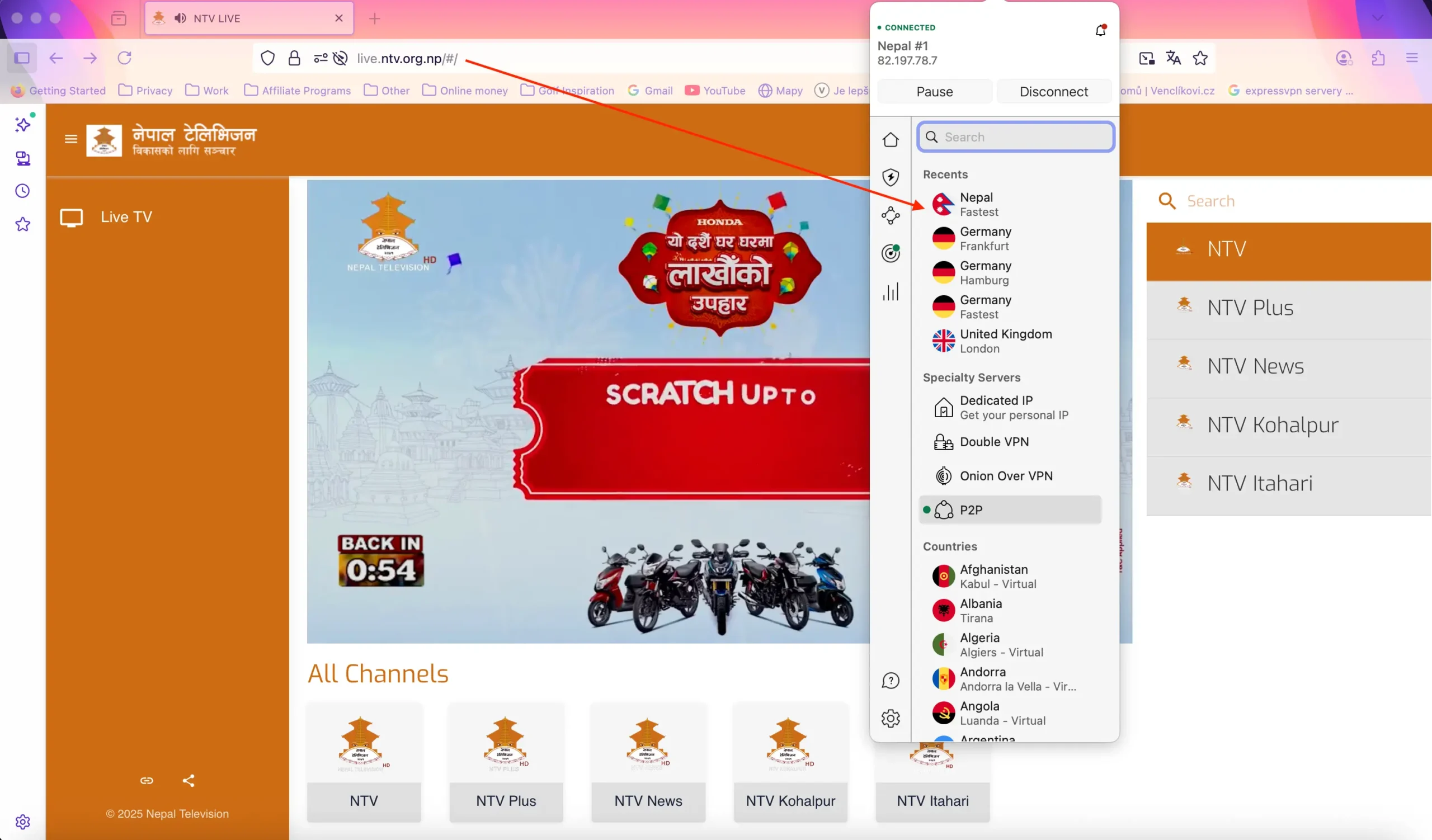The image size is (1432, 840).
Task: Open browser sidebar settings gear at bottom
Action: pyautogui.click(x=23, y=822)
